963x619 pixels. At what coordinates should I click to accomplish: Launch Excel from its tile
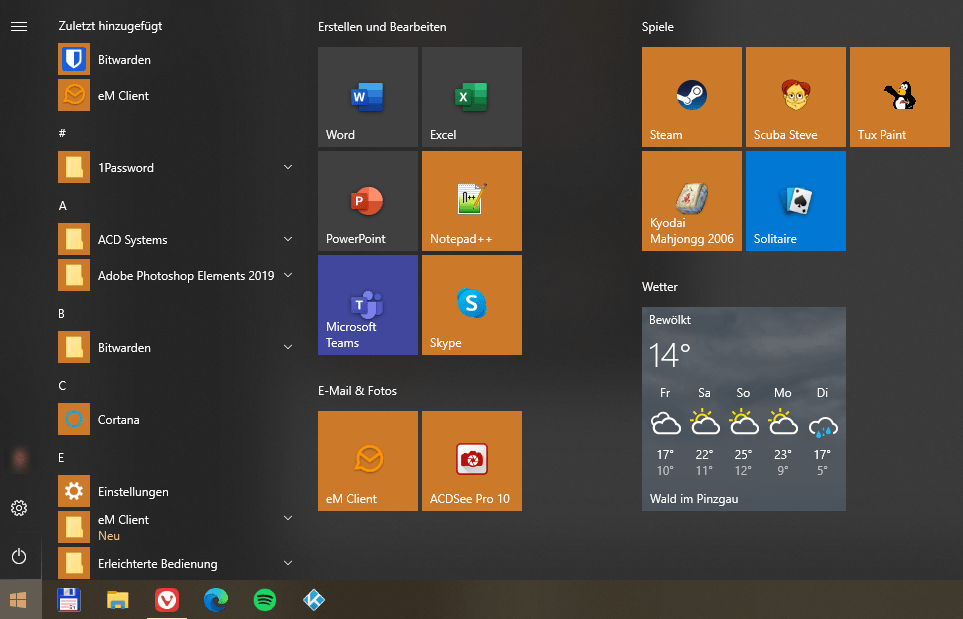472,97
